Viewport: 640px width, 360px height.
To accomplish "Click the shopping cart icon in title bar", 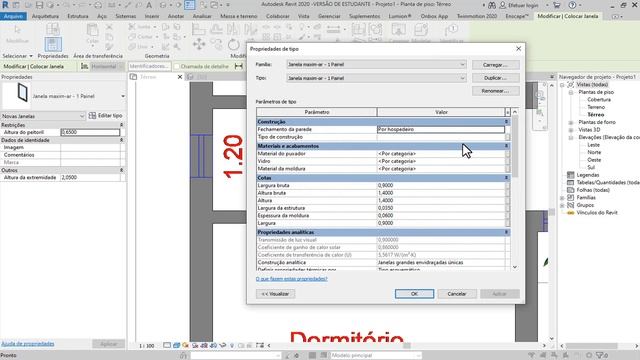I will pos(557,5).
